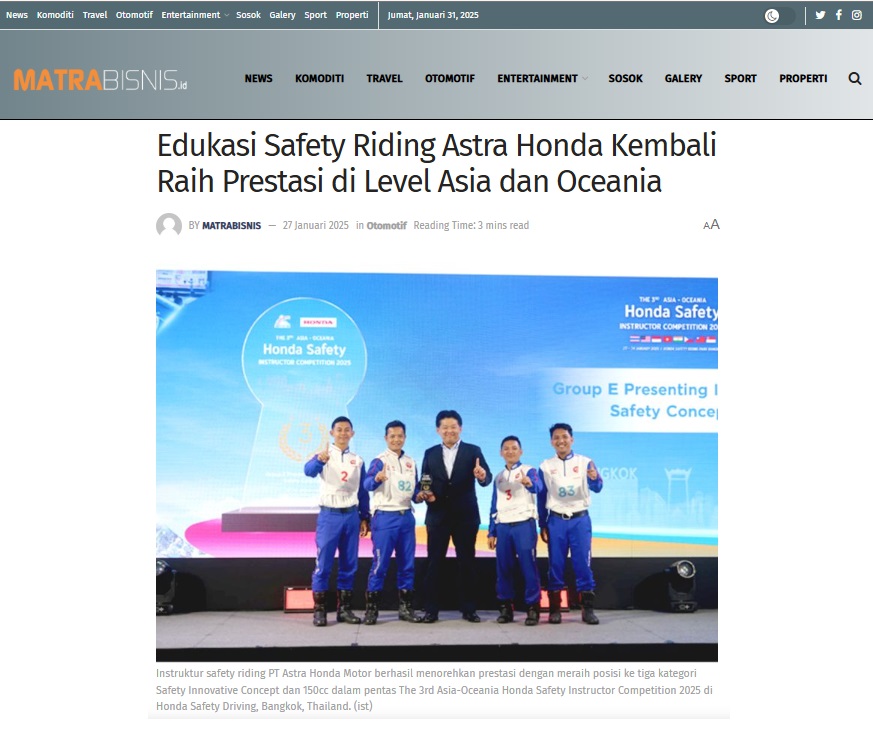Adjust font size with AA icon

(x=712, y=224)
